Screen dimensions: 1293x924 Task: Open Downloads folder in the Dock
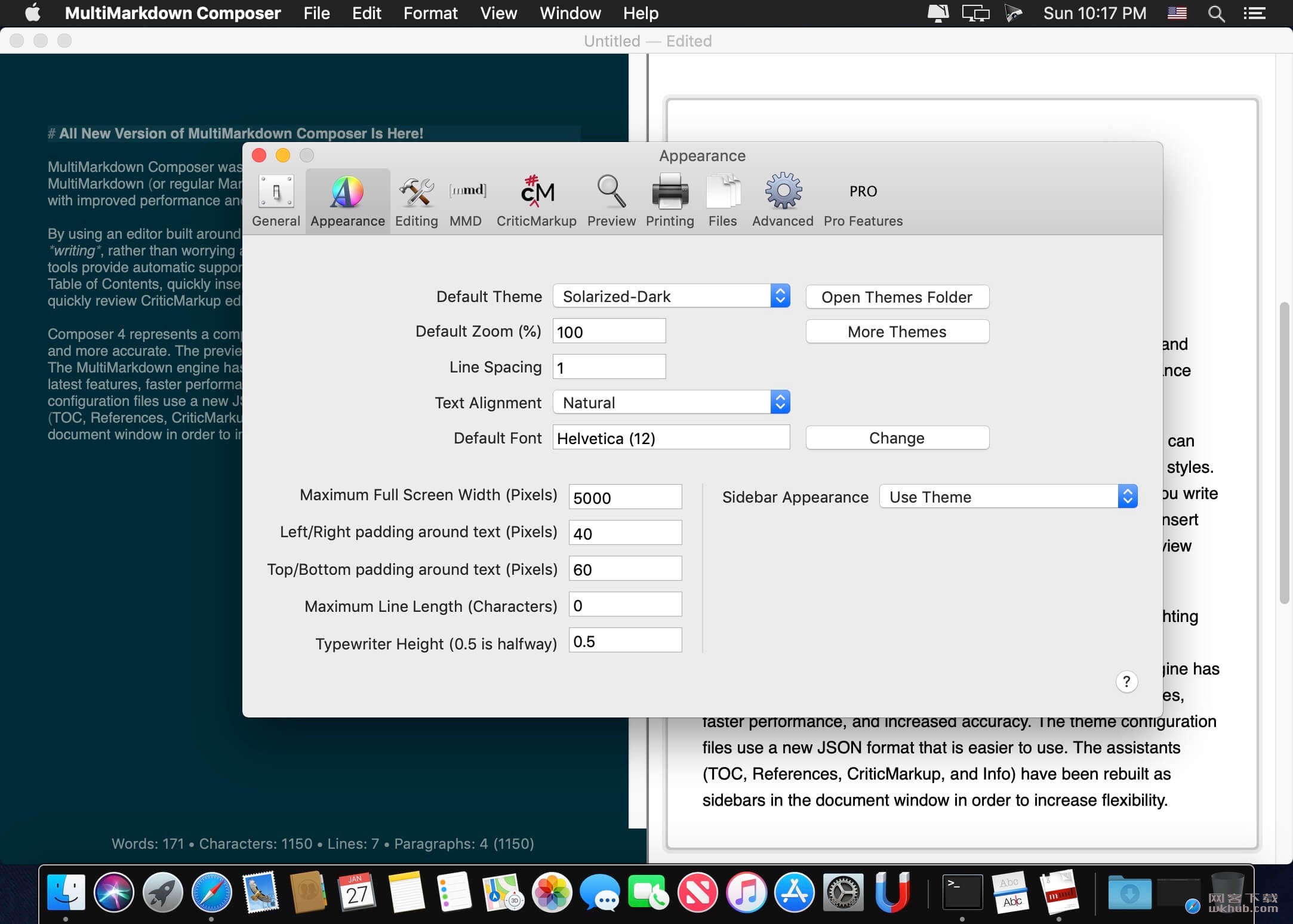click(x=1129, y=892)
